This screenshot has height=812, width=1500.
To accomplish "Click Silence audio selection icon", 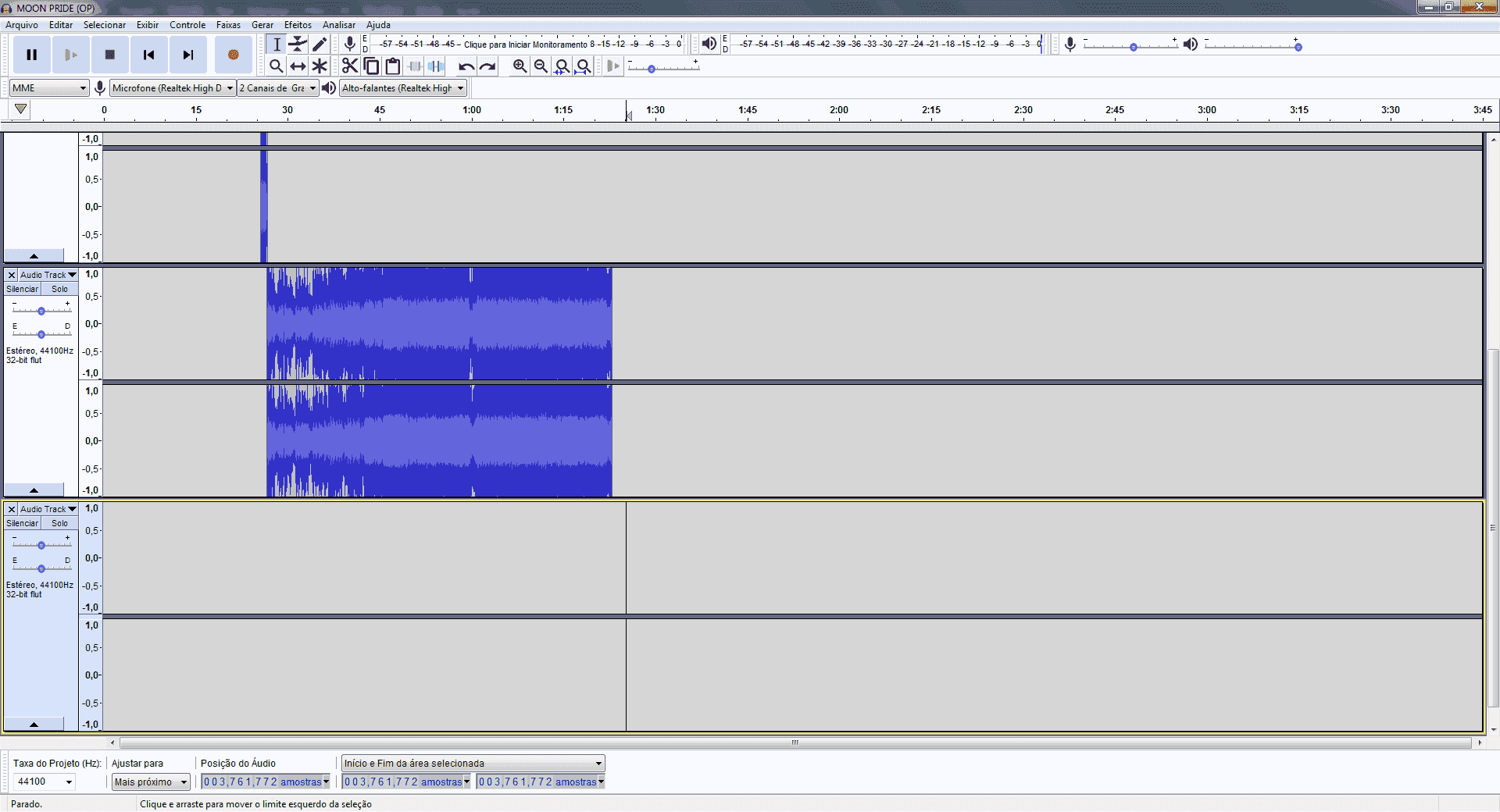I will pyautogui.click(x=436, y=66).
